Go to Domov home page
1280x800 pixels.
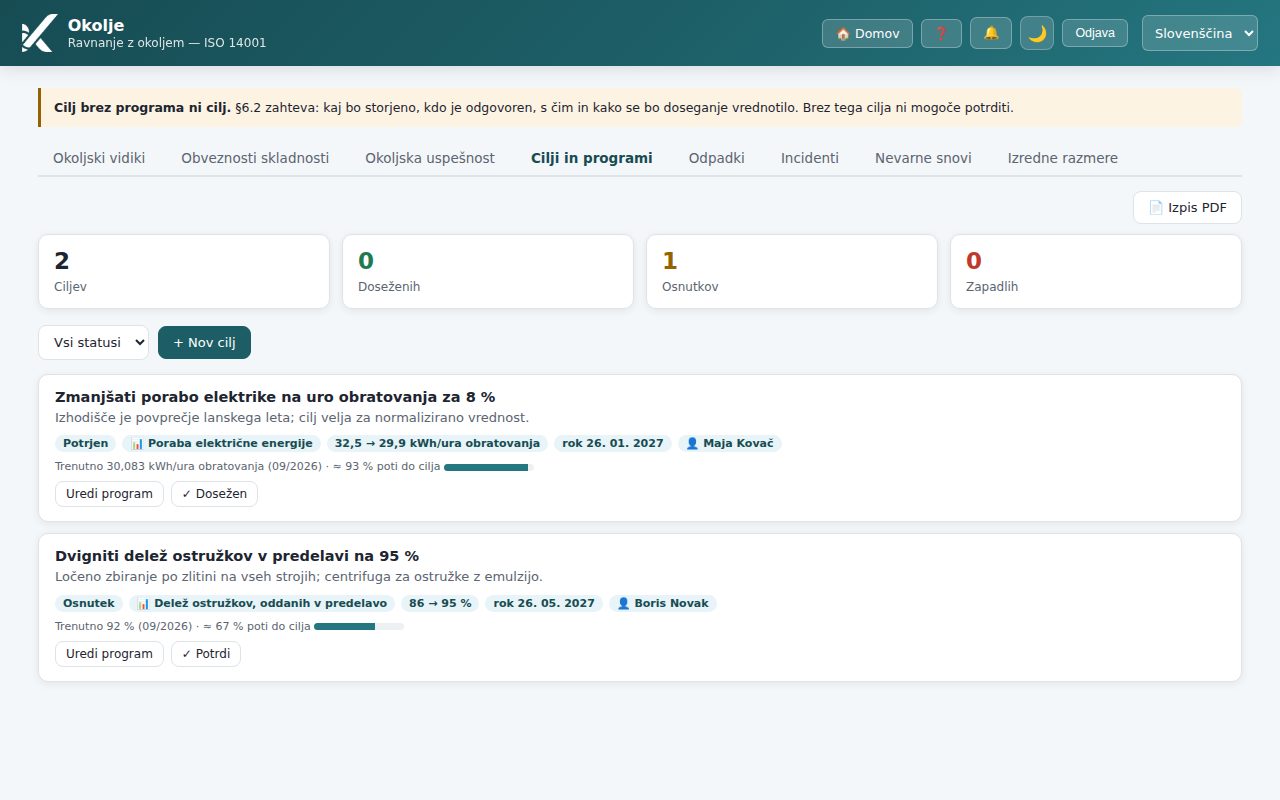coord(867,33)
